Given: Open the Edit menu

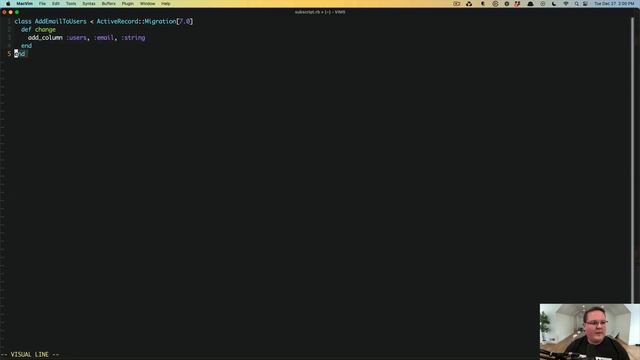Looking at the screenshot, I should (x=56, y=4).
